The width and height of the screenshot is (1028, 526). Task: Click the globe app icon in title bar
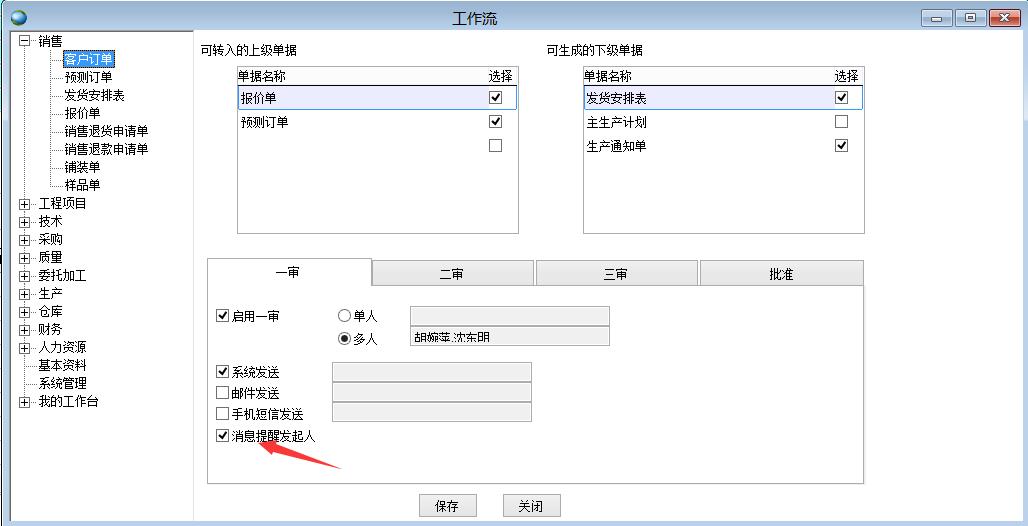pos(19,18)
